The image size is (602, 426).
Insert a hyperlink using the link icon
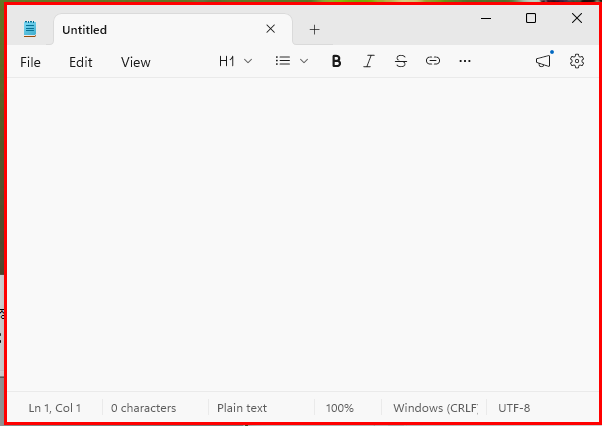pyautogui.click(x=433, y=61)
